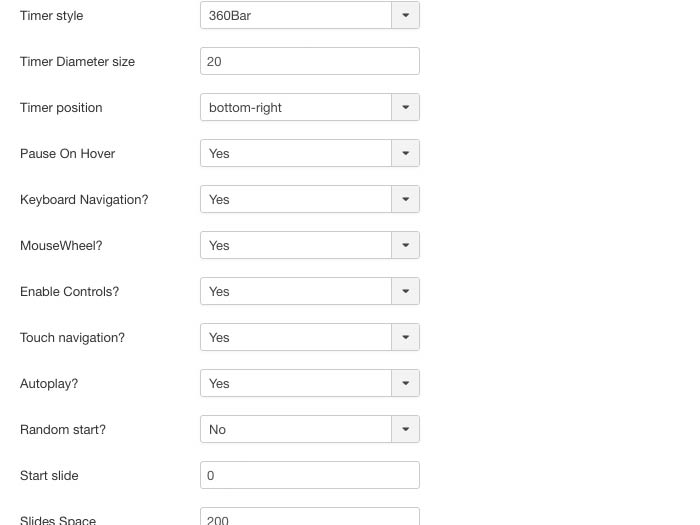Click the Autoplay arrow button
This screenshot has height=525, width=700.
(x=405, y=383)
